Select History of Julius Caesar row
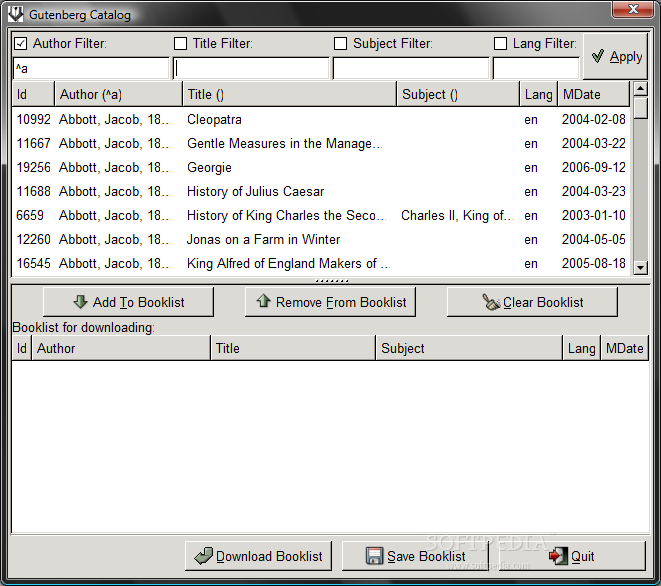The width and height of the screenshot is (661, 586). [x=321, y=191]
